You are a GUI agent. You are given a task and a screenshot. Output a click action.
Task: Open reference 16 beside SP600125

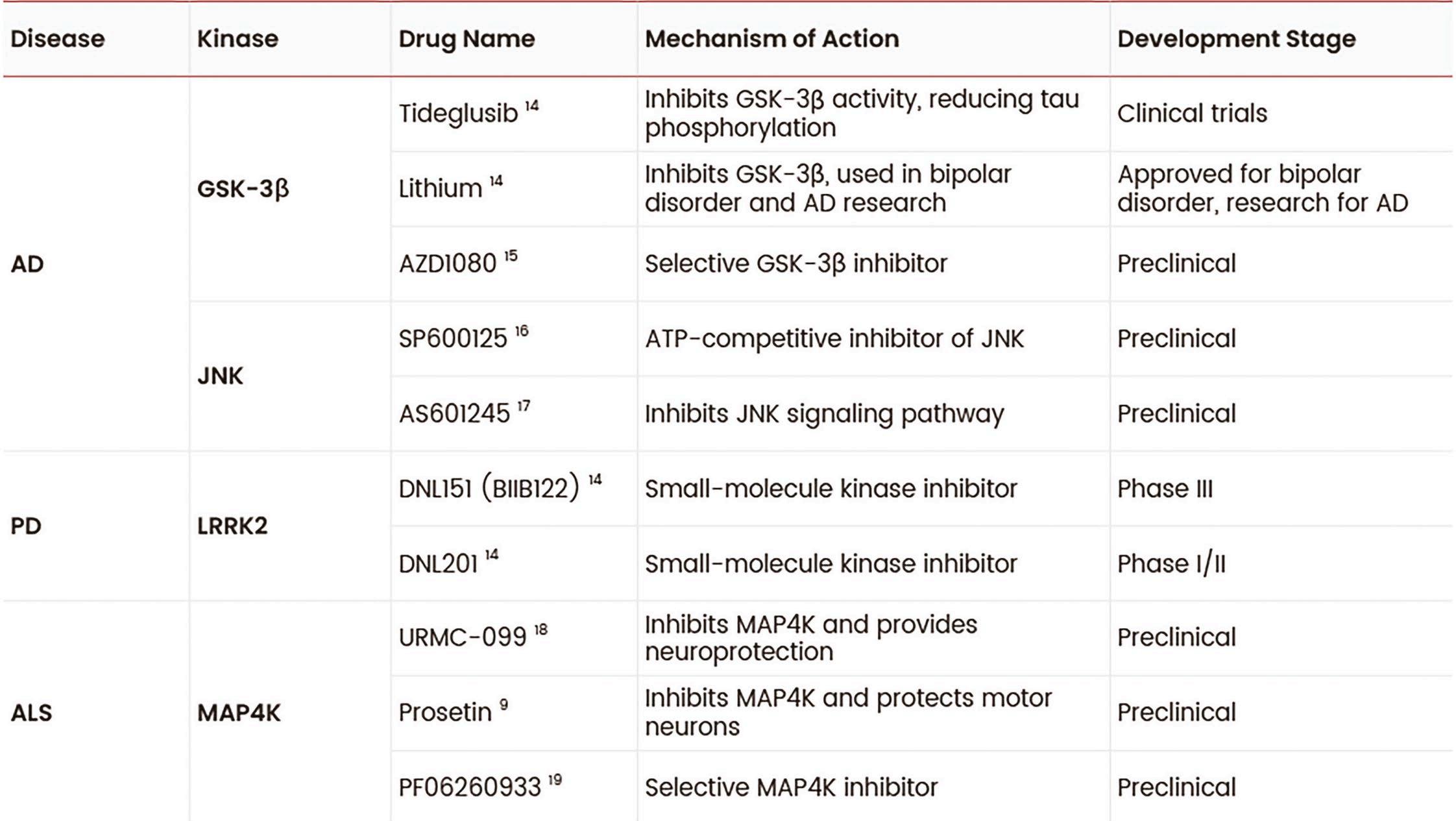coord(522,331)
